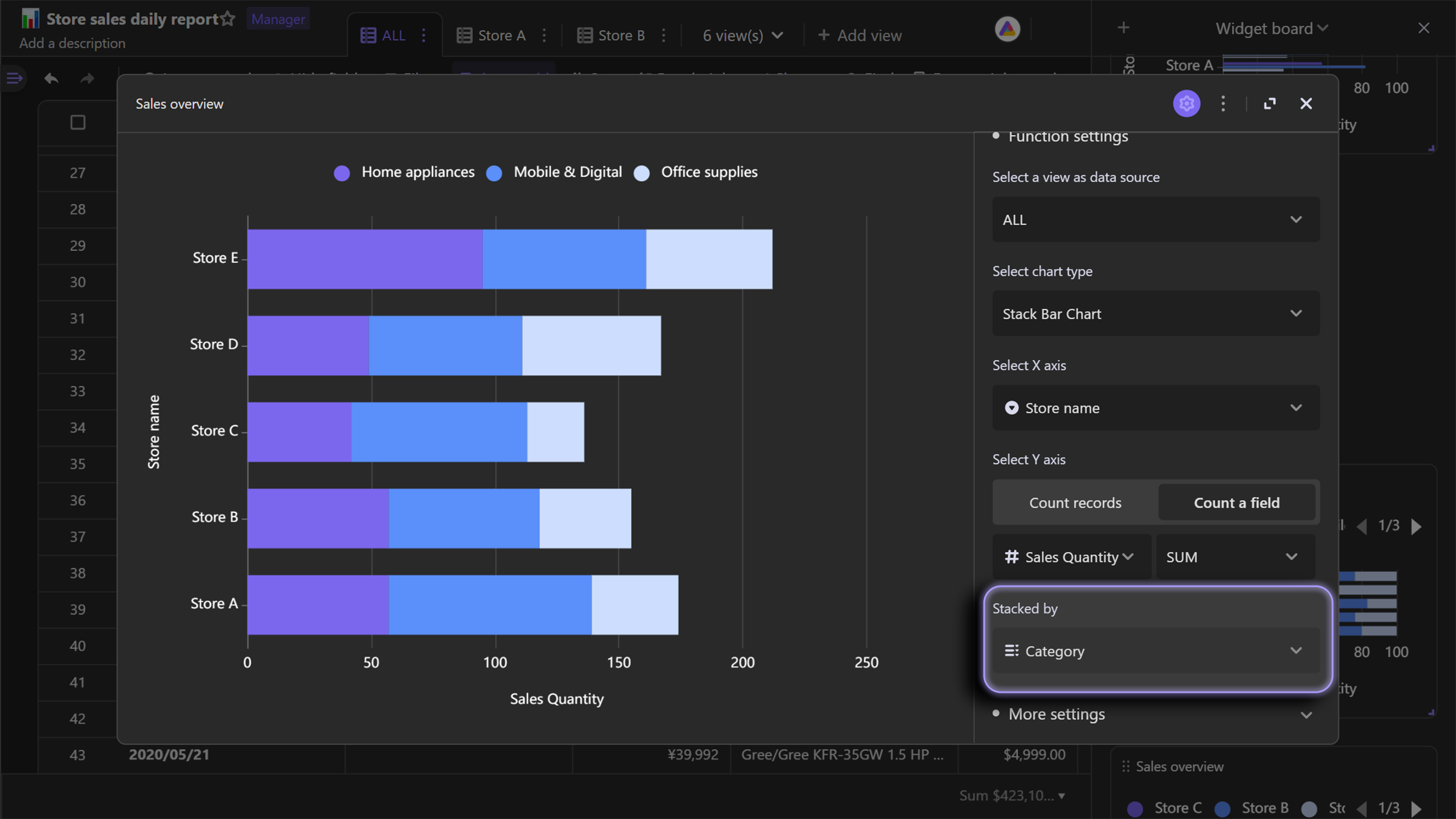Expand the left sidebar toggle icon
Screen dimensions: 1456x819
(x=14, y=78)
